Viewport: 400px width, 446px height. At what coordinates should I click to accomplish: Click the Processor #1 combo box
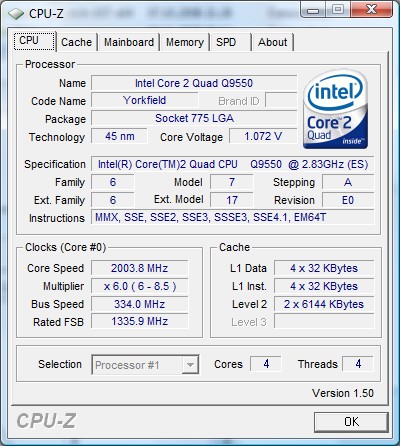pyautogui.click(x=145, y=365)
